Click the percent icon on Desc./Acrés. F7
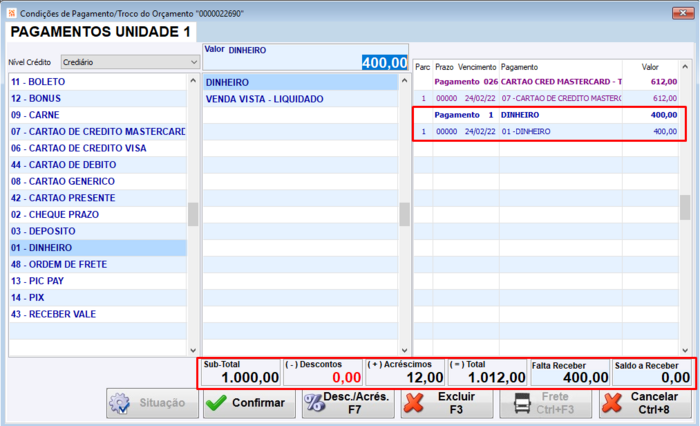Viewport: 700px width, 426px height. coord(314,403)
